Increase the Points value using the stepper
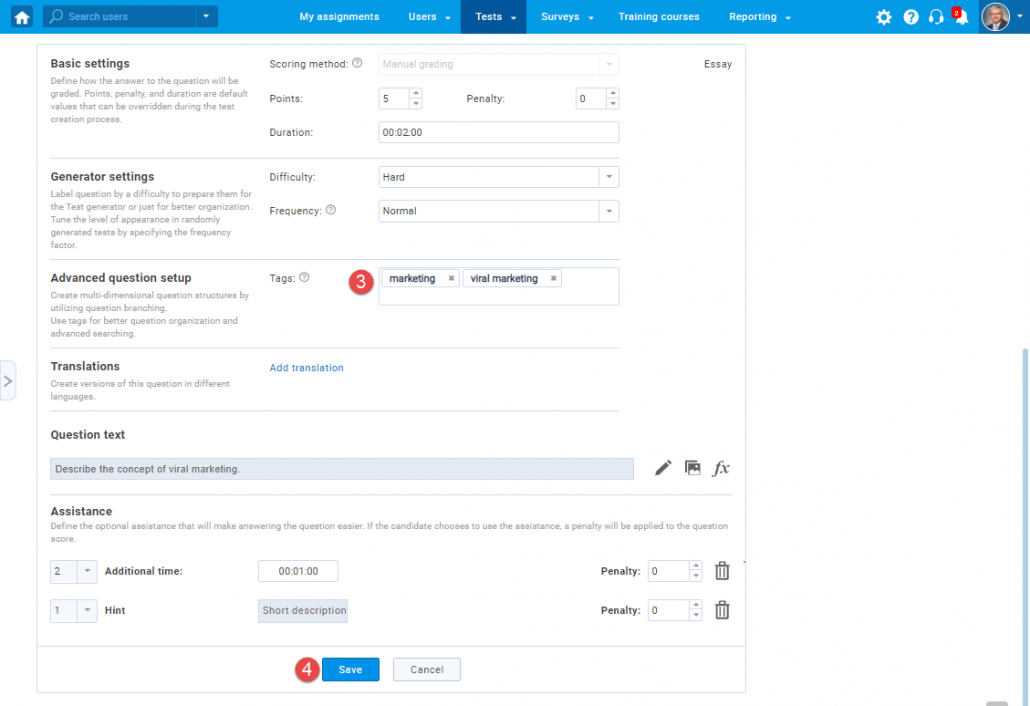The width and height of the screenshot is (1030, 706). [x=416, y=93]
